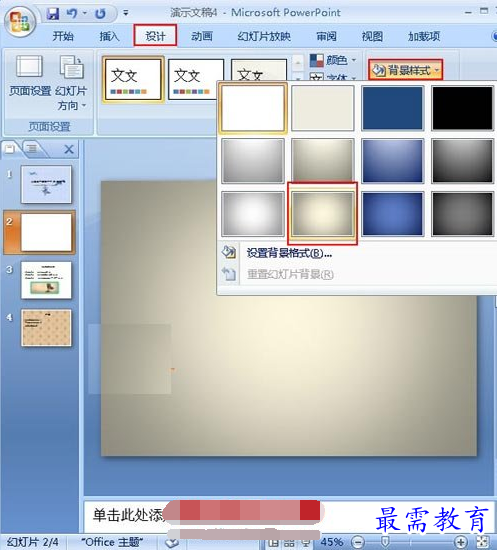The height and width of the screenshot is (551, 497).
Task: Close the slide thumbnails pane
Action: 69,149
